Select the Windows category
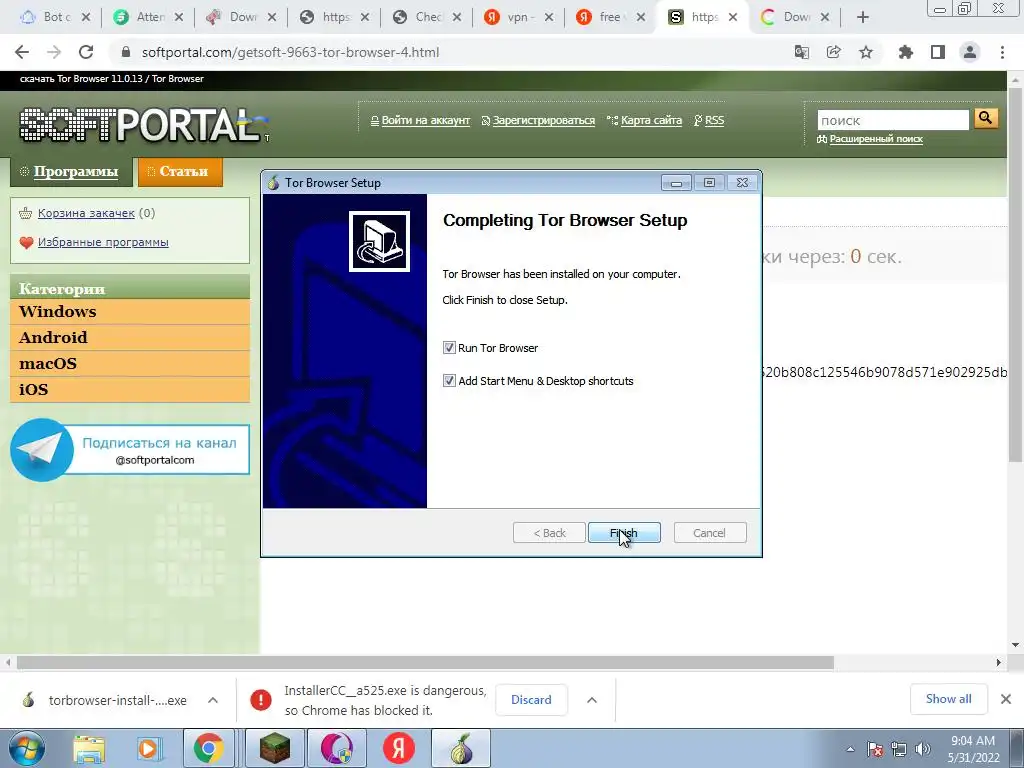The height and width of the screenshot is (768, 1024). [130, 312]
